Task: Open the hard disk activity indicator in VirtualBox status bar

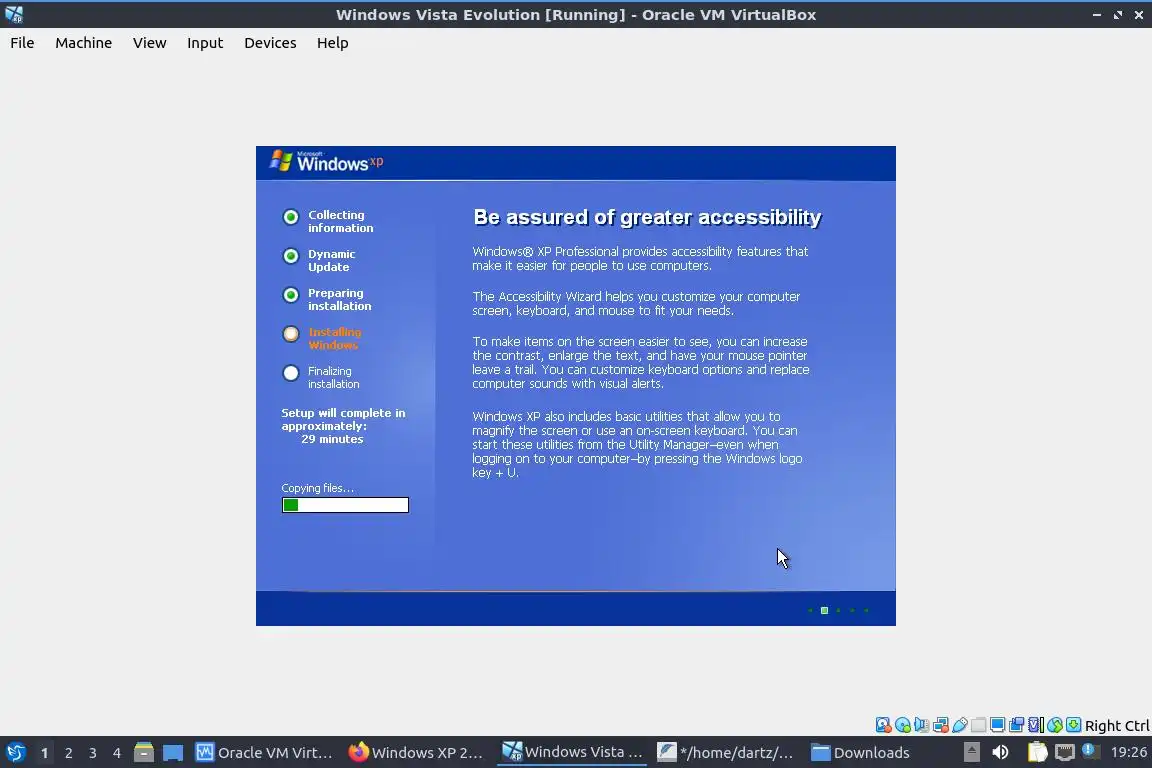Action: [x=883, y=725]
